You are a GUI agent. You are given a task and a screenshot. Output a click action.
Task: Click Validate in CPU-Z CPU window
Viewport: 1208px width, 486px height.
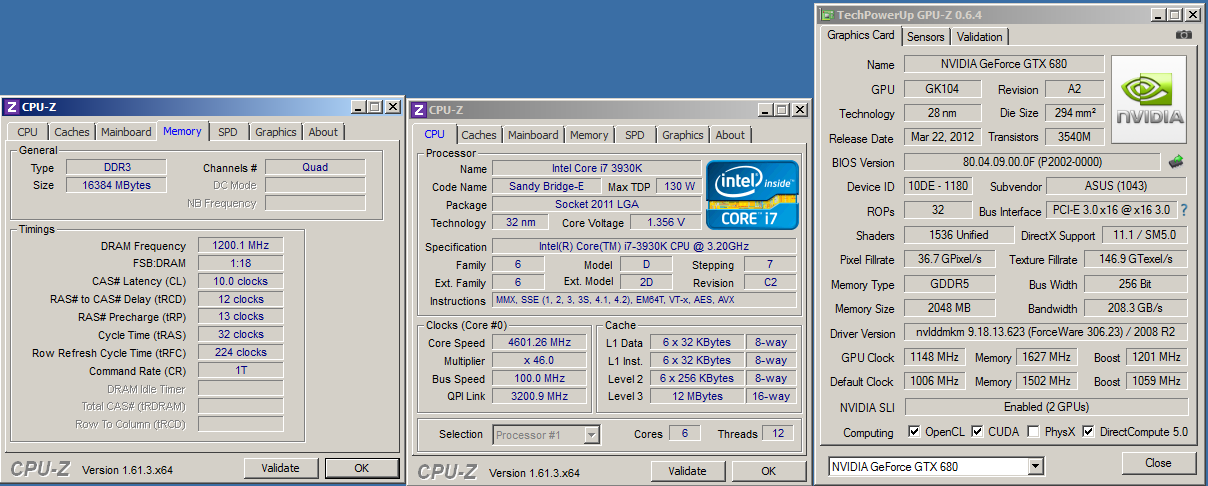688,471
